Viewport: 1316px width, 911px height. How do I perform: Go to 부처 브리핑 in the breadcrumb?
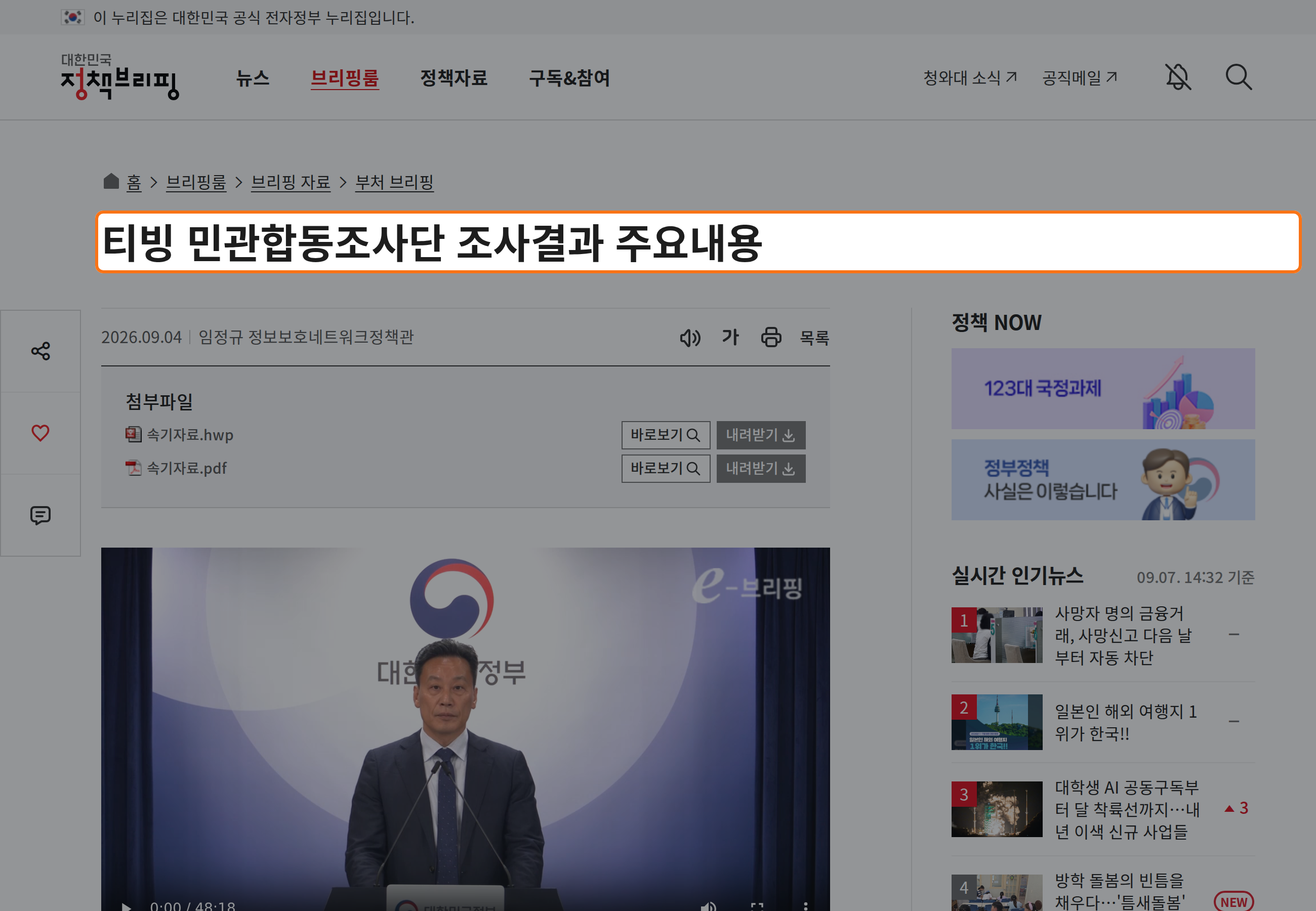pos(394,183)
